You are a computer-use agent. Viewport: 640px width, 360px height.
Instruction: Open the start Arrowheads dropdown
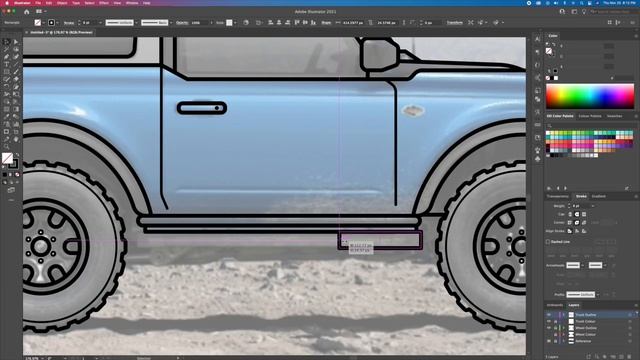[583, 265]
